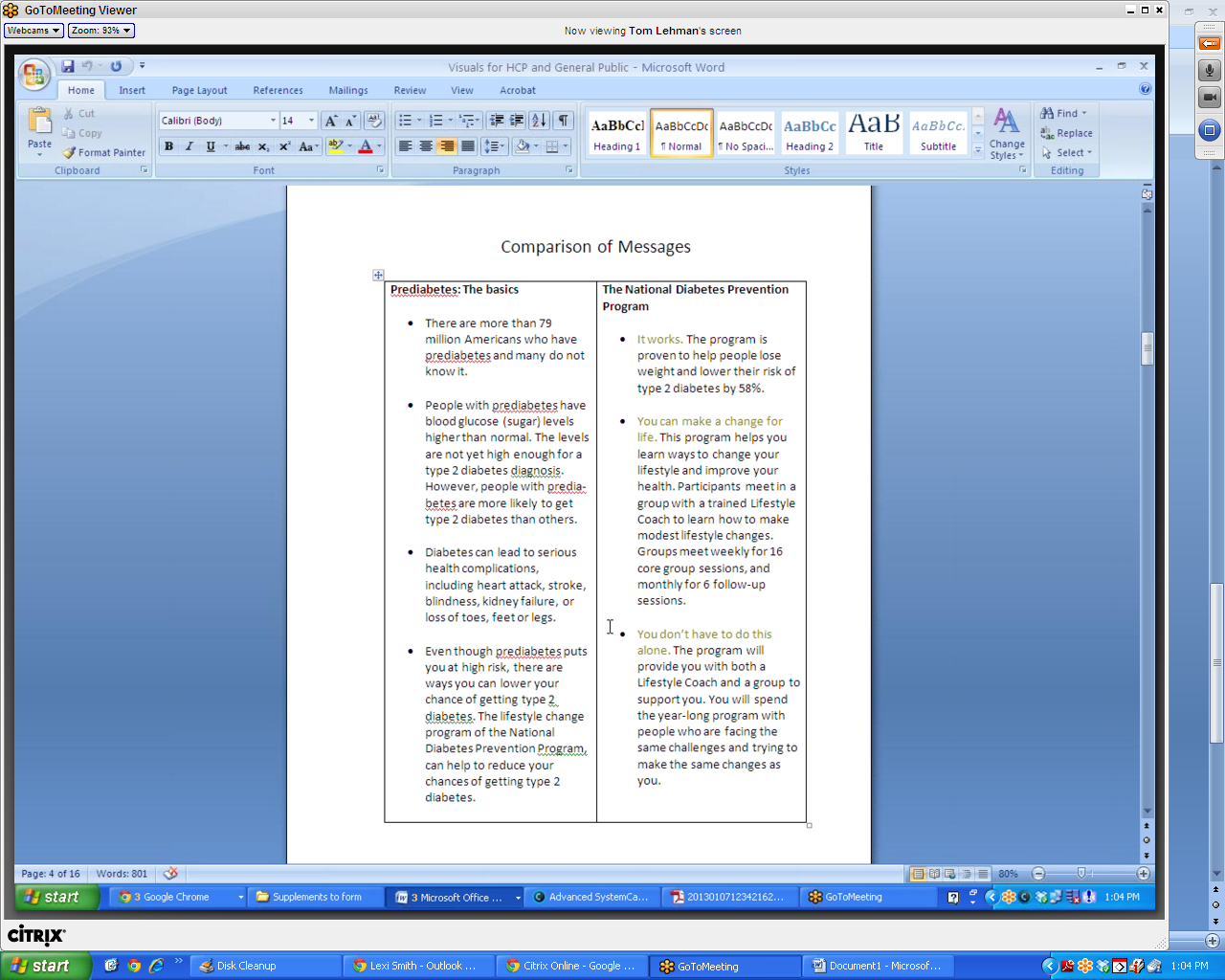The height and width of the screenshot is (980, 1225).
Task: Open the Find dropdown in Editing group
Action: [1084, 113]
